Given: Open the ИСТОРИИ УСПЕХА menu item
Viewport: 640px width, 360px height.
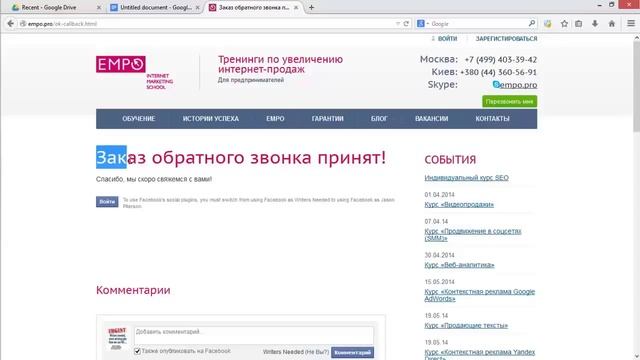Looking at the screenshot, I should 211,119.
